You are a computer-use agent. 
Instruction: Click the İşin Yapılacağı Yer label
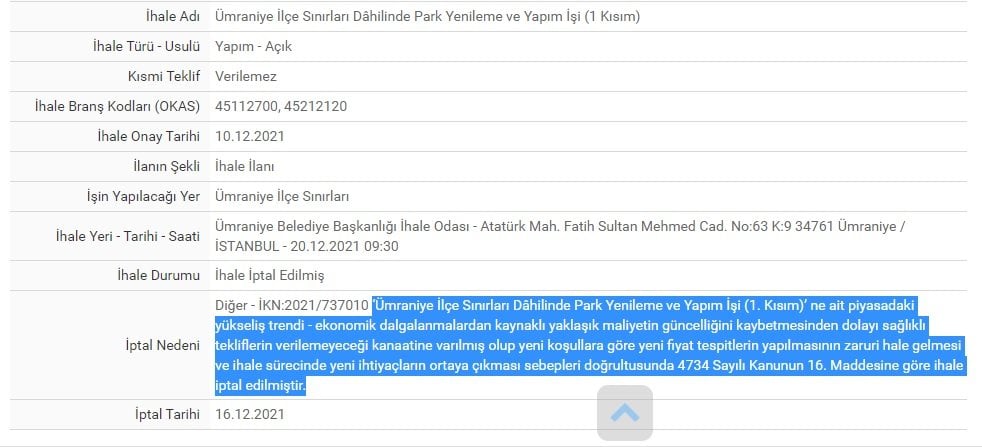point(144,196)
